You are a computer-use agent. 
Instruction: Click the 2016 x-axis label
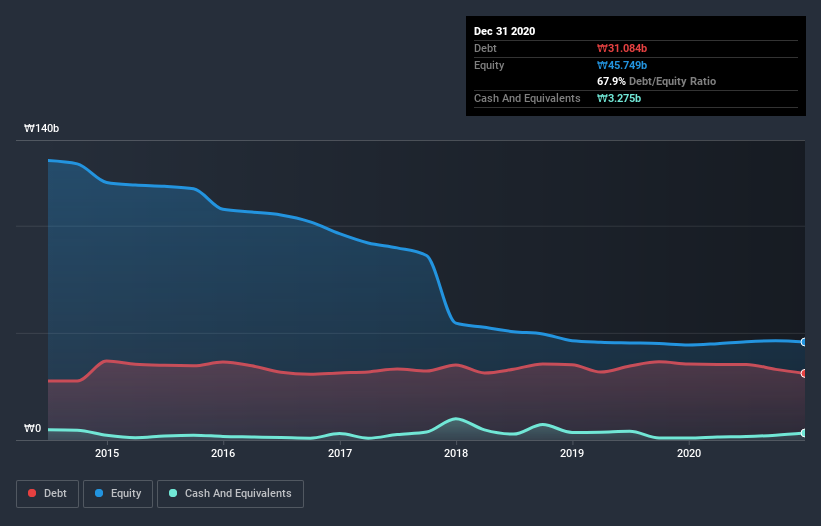(x=223, y=453)
